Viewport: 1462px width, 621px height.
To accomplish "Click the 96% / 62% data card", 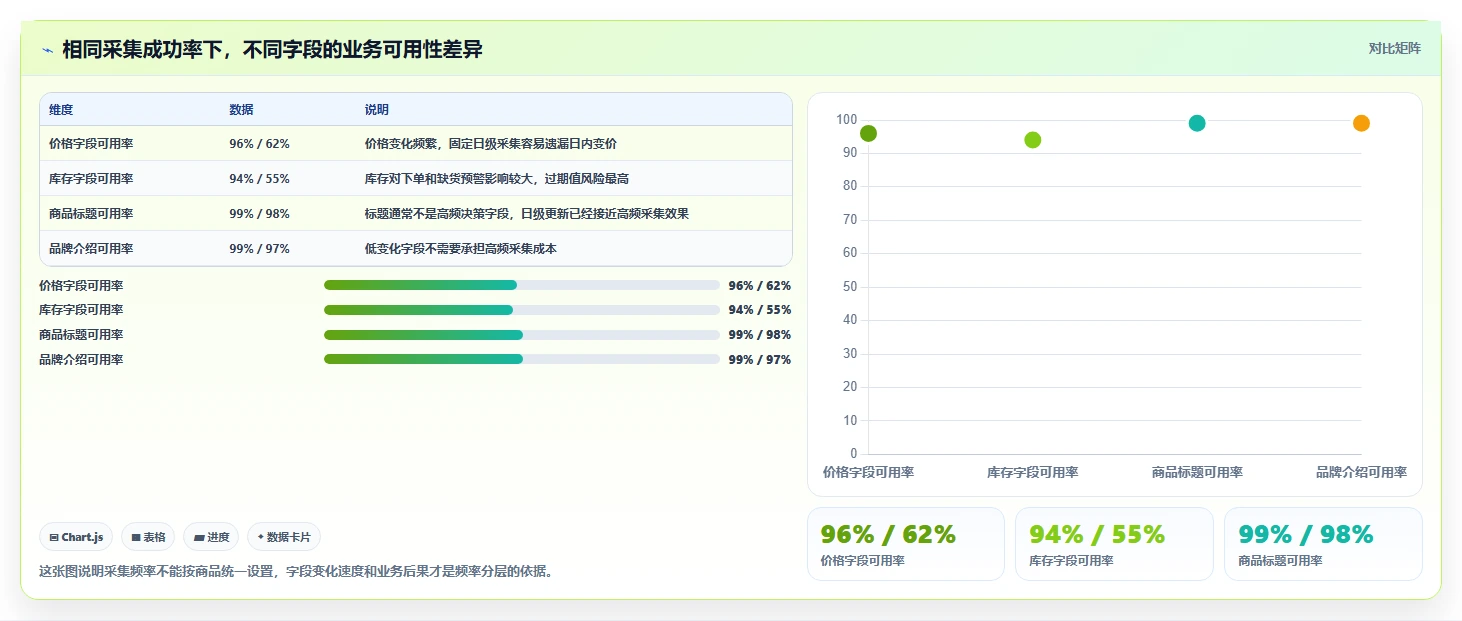I will pos(906,544).
